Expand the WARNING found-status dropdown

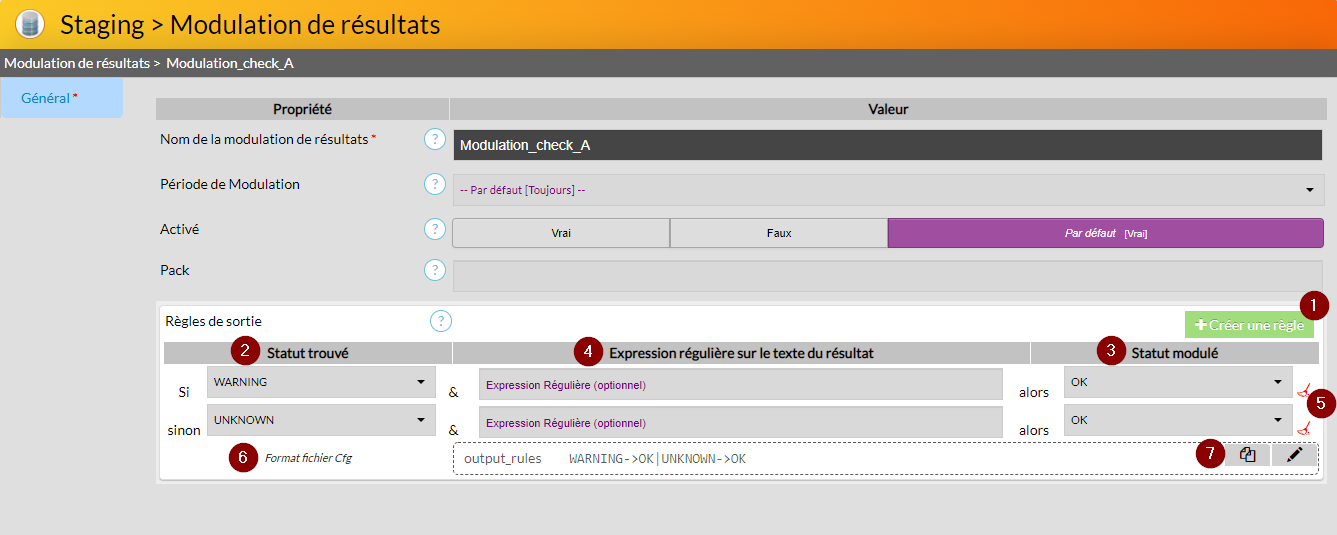click(321, 382)
